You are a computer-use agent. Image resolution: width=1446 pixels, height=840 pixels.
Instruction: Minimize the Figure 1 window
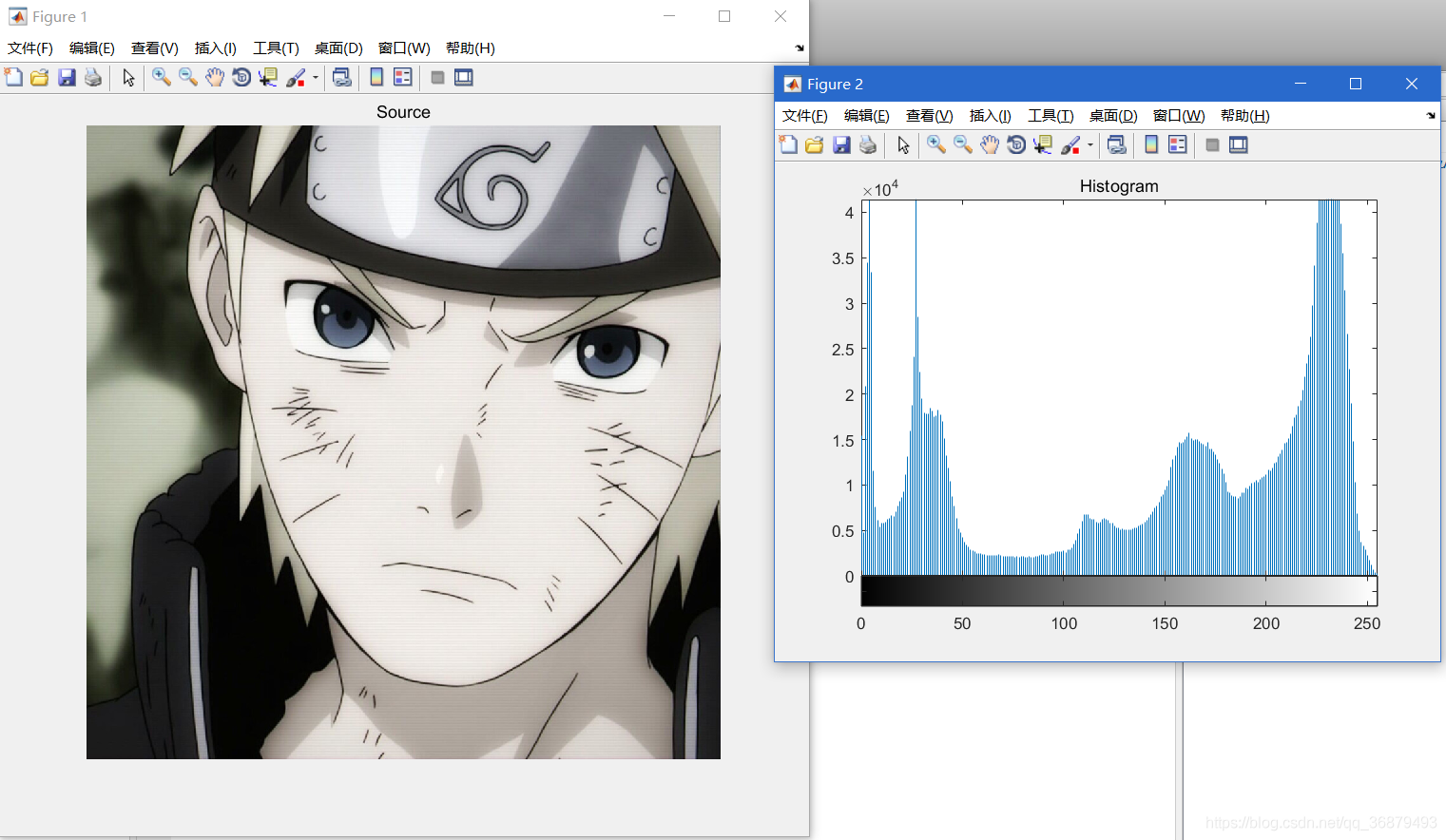[669, 16]
